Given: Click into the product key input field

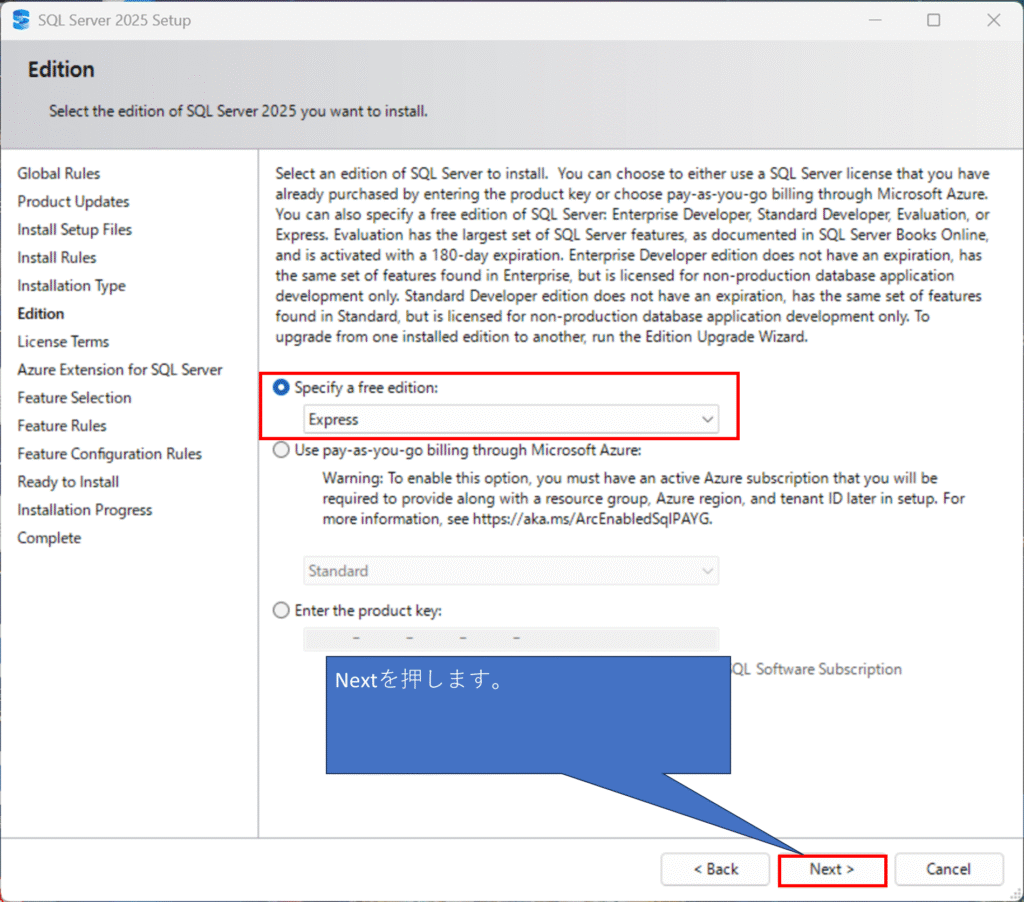Looking at the screenshot, I should tap(511, 638).
